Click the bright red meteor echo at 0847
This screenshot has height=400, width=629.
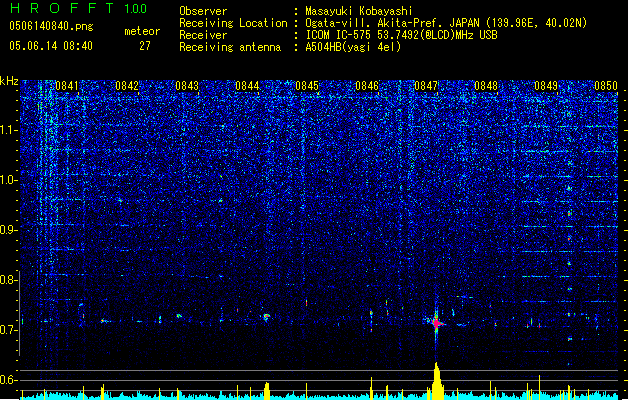pos(436,322)
